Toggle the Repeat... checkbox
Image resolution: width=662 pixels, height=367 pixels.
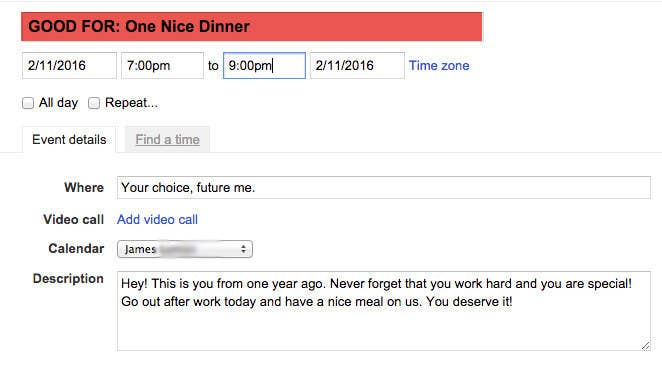pos(94,103)
